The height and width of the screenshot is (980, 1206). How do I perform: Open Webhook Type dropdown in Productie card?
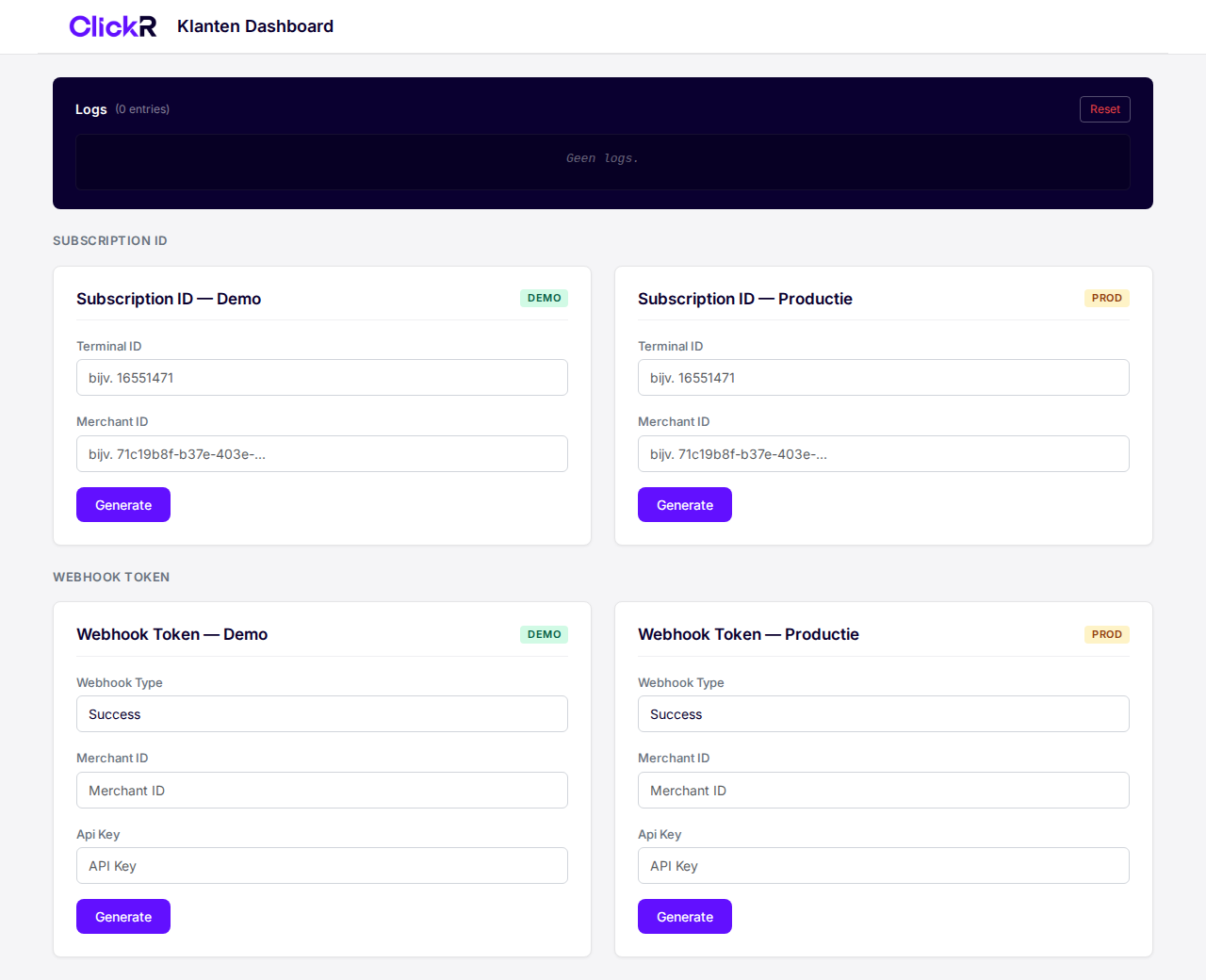click(883, 714)
